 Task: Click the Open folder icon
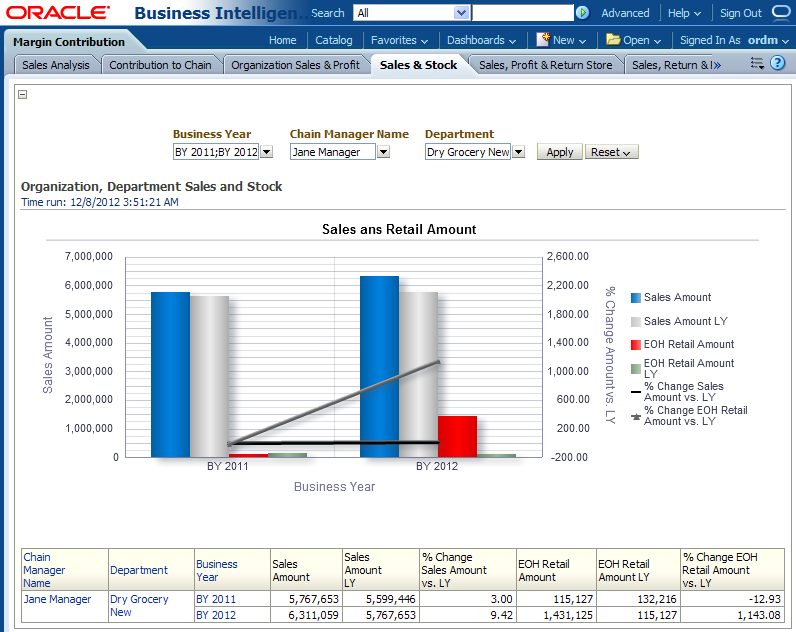coord(612,40)
